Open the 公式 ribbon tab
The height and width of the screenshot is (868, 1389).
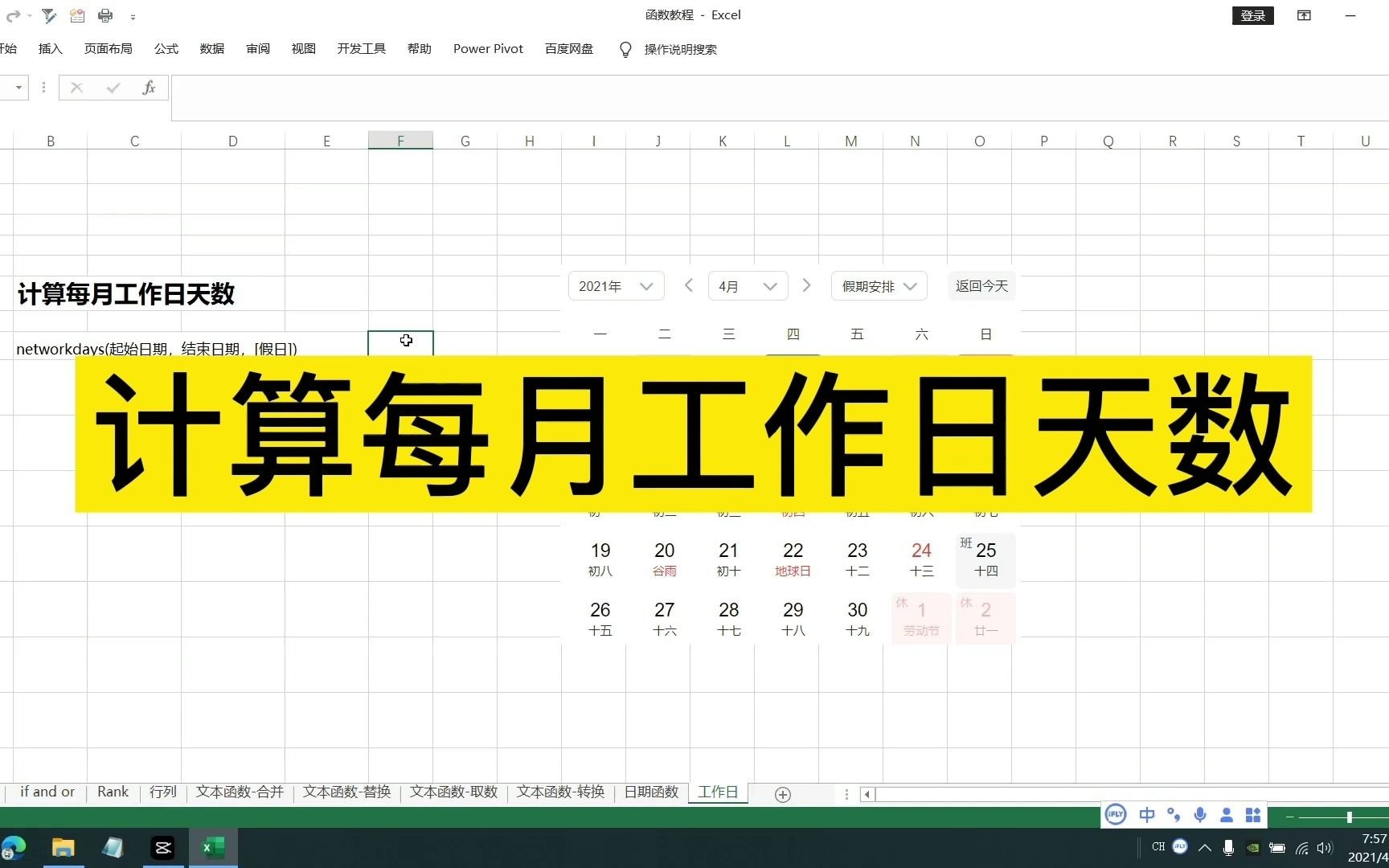pyautogui.click(x=166, y=49)
